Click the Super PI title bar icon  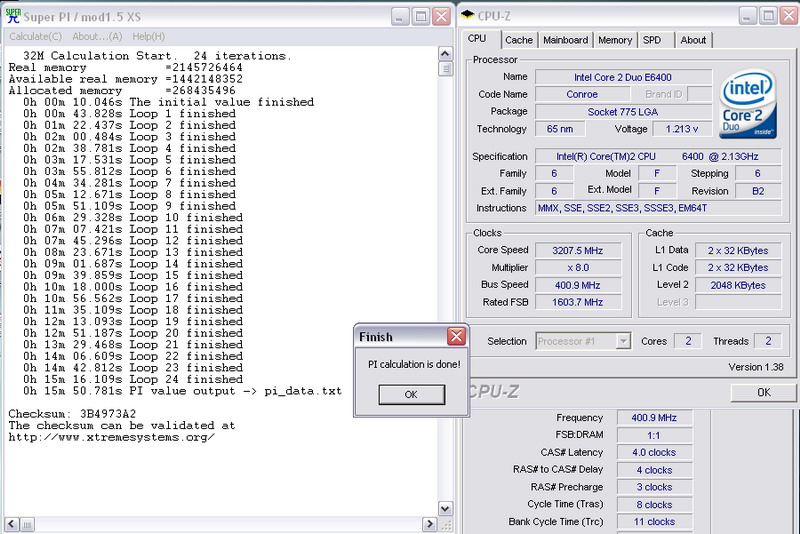(x=13, y=16)
